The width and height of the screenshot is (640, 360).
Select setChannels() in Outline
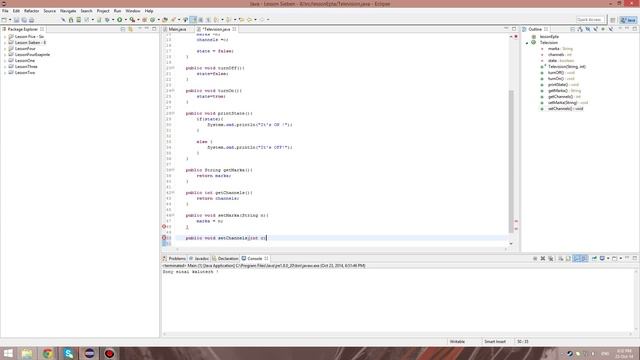[565, 109]
